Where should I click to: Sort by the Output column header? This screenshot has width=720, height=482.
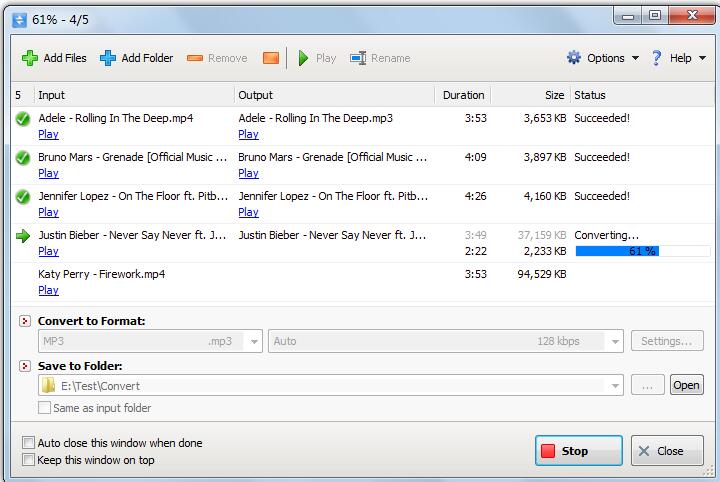coord(334,95)
